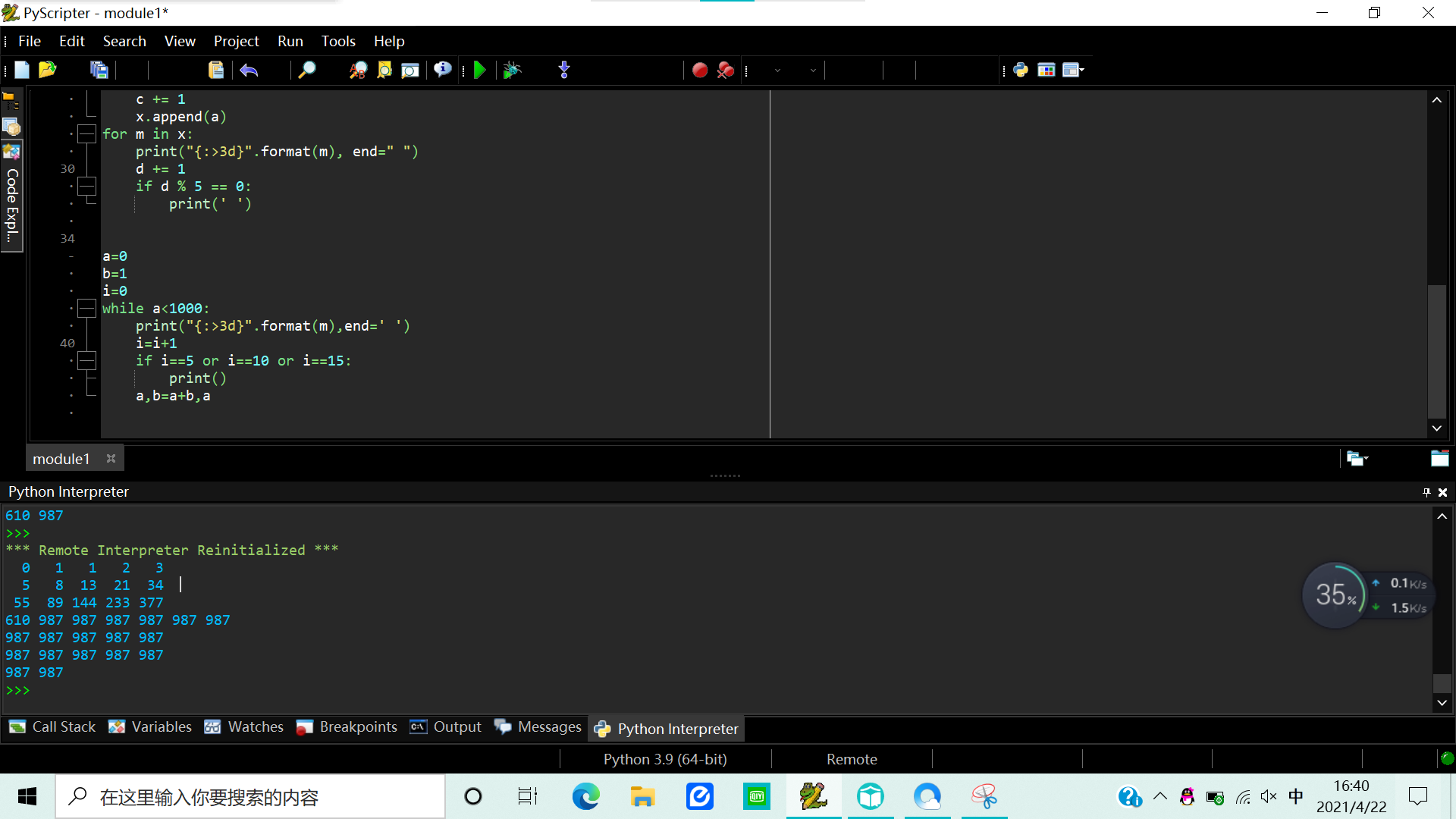Viewport: 1456px width, 819px height.
Task: Click the Step Into arrow icon
Action: [x=564, y=71]
